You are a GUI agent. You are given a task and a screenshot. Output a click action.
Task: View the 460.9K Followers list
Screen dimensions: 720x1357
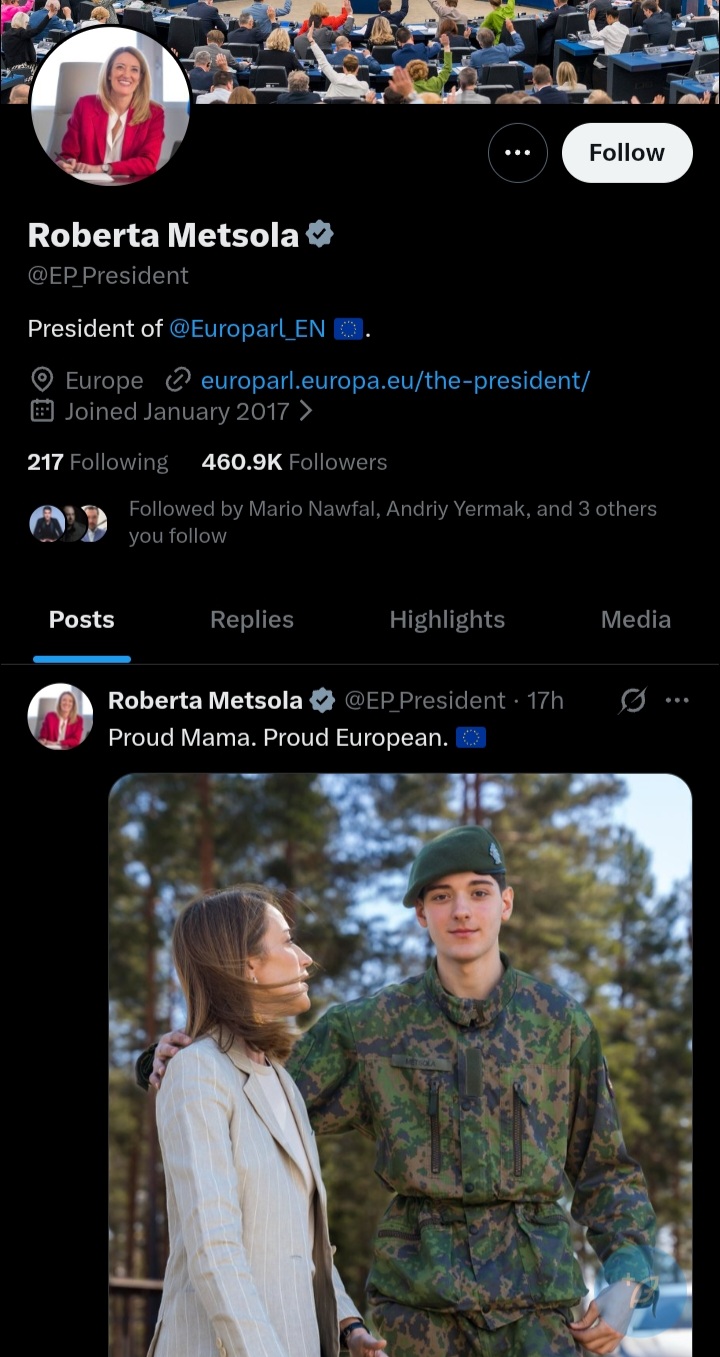pos(294,462)
